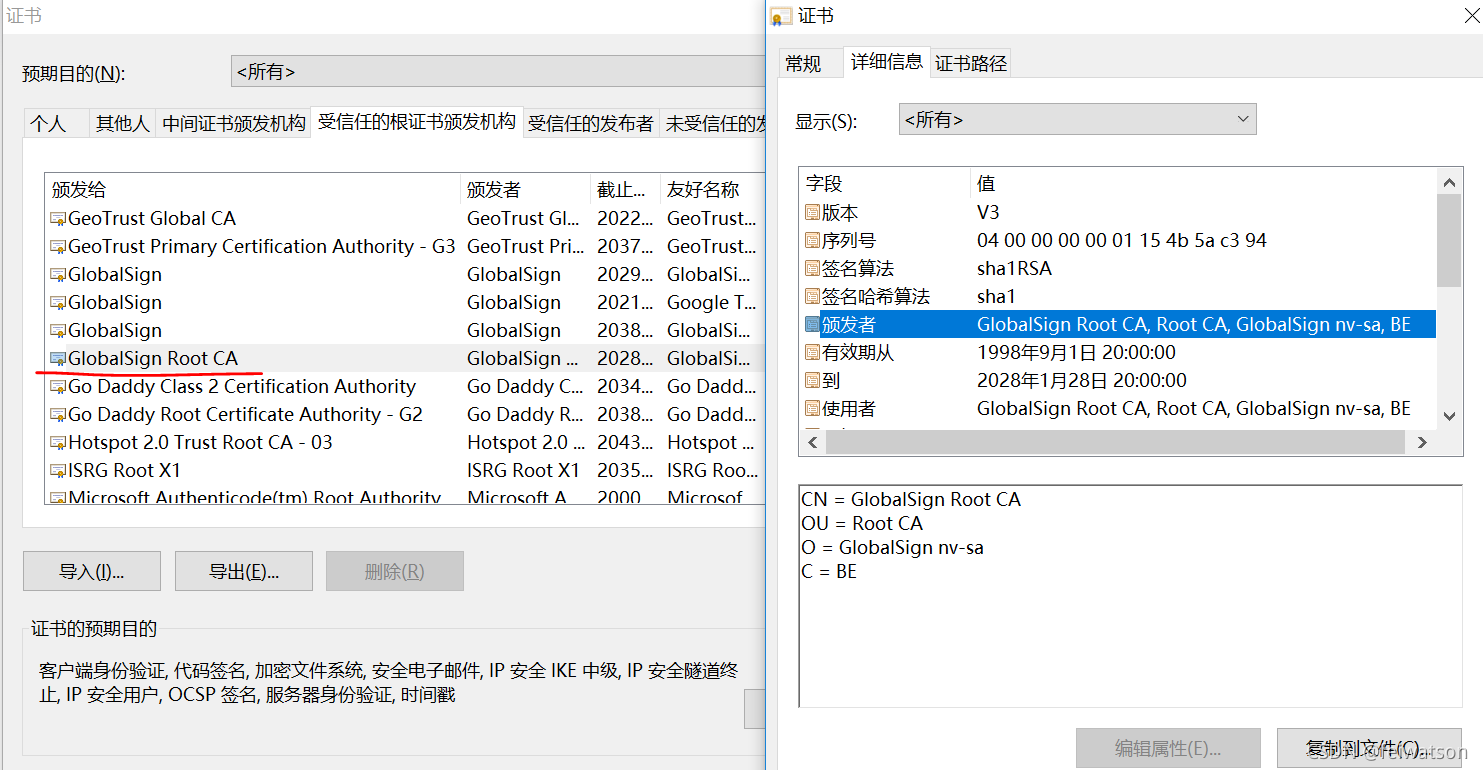Viewport: 1483px width, 770px height.
Task: Click the ISRG Root X1 certificate icon
Action: (58, 470)
